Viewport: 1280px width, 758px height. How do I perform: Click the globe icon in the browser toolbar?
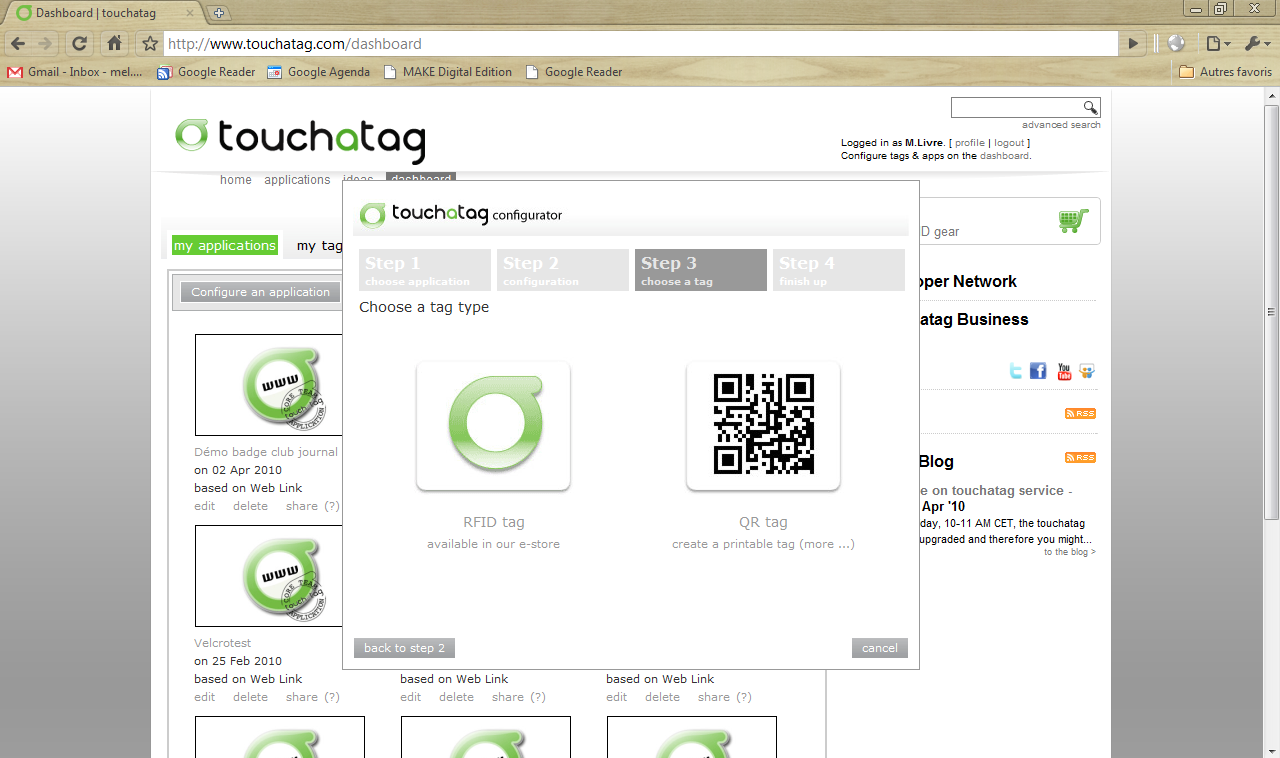[1176, 43]
